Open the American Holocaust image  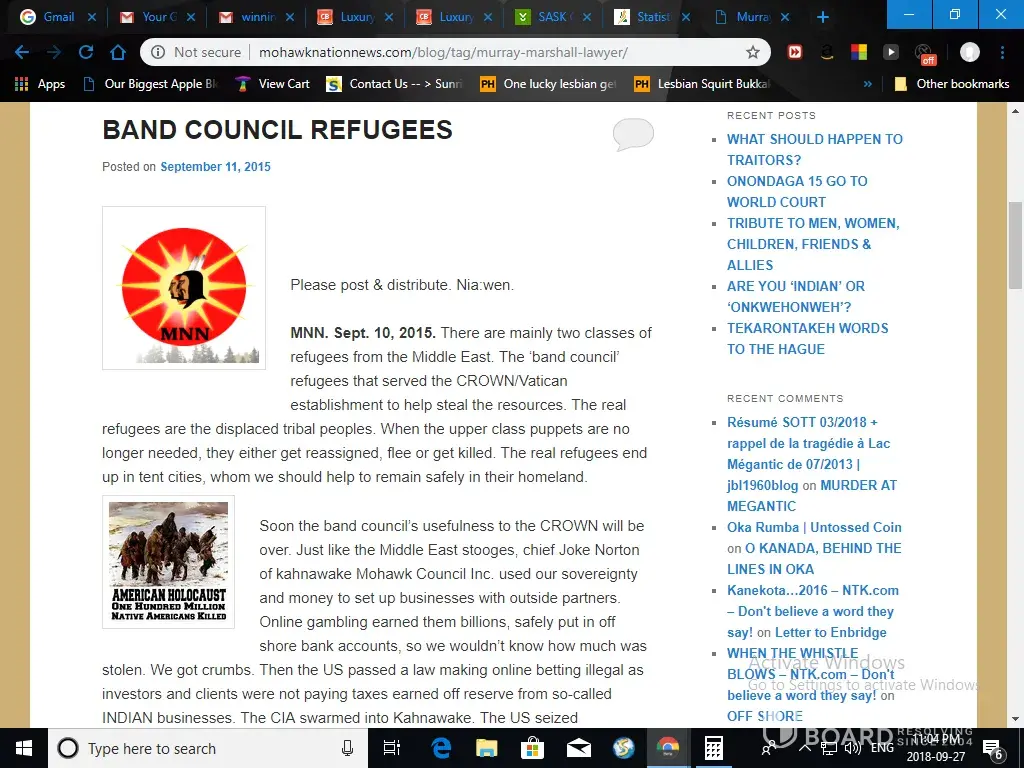tap(168, 562)
